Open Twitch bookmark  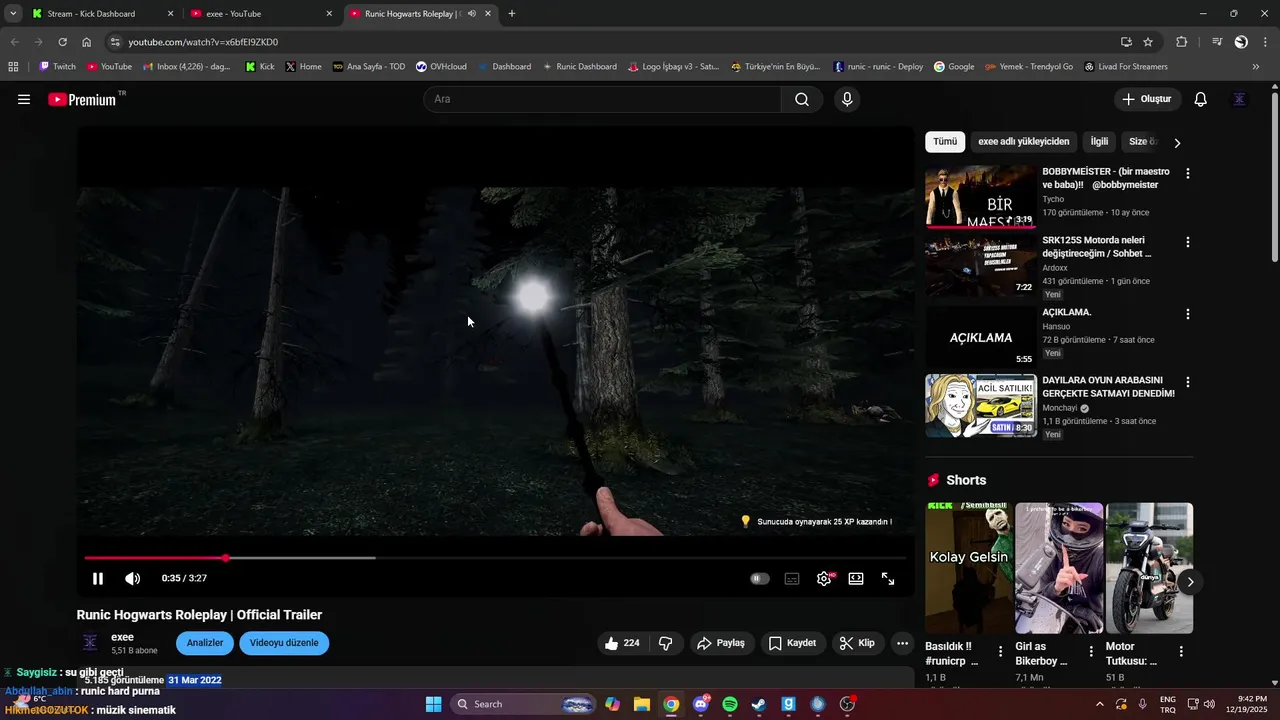(57, 67)
